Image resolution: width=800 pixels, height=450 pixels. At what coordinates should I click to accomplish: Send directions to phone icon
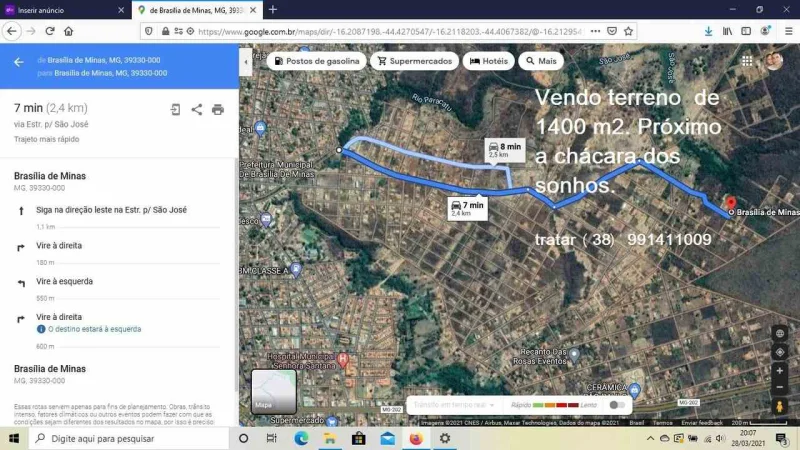tap(175, 109)
